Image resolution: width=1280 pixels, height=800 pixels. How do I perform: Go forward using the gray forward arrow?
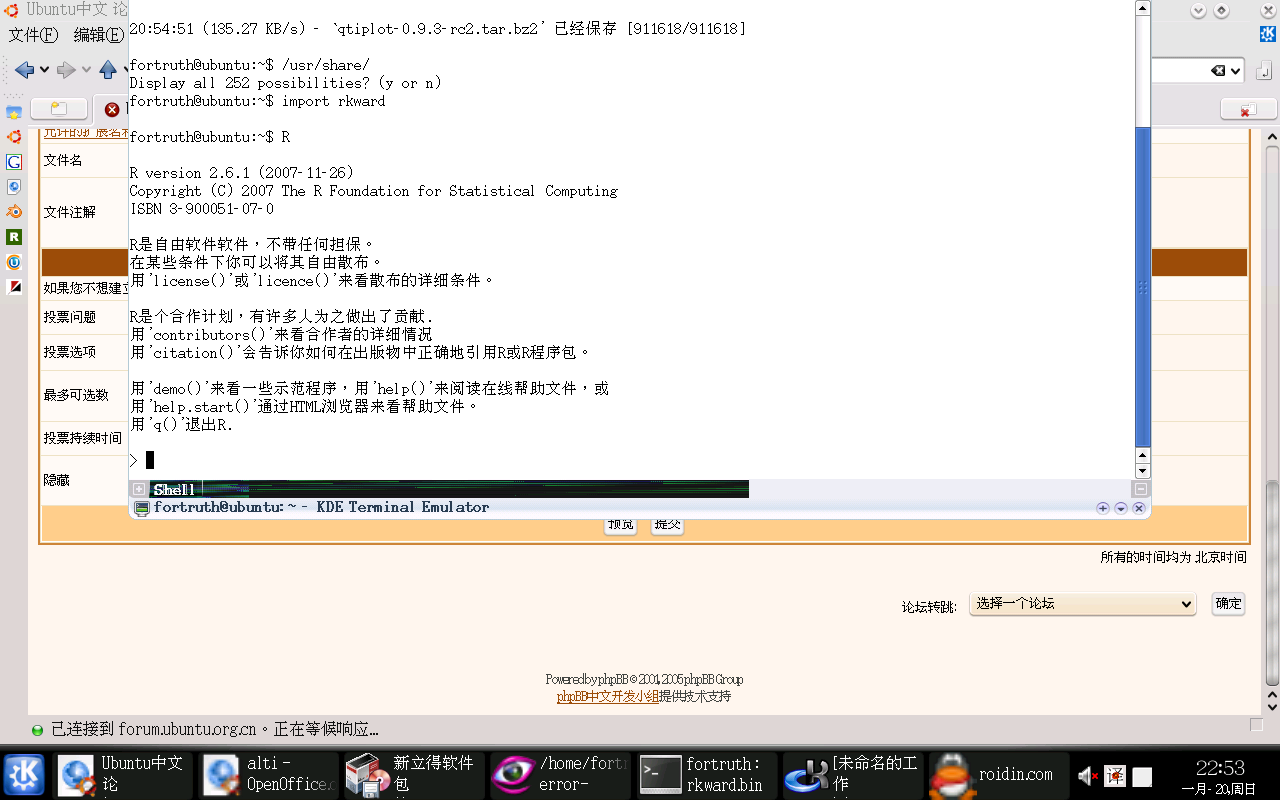[x=66, y=69]
